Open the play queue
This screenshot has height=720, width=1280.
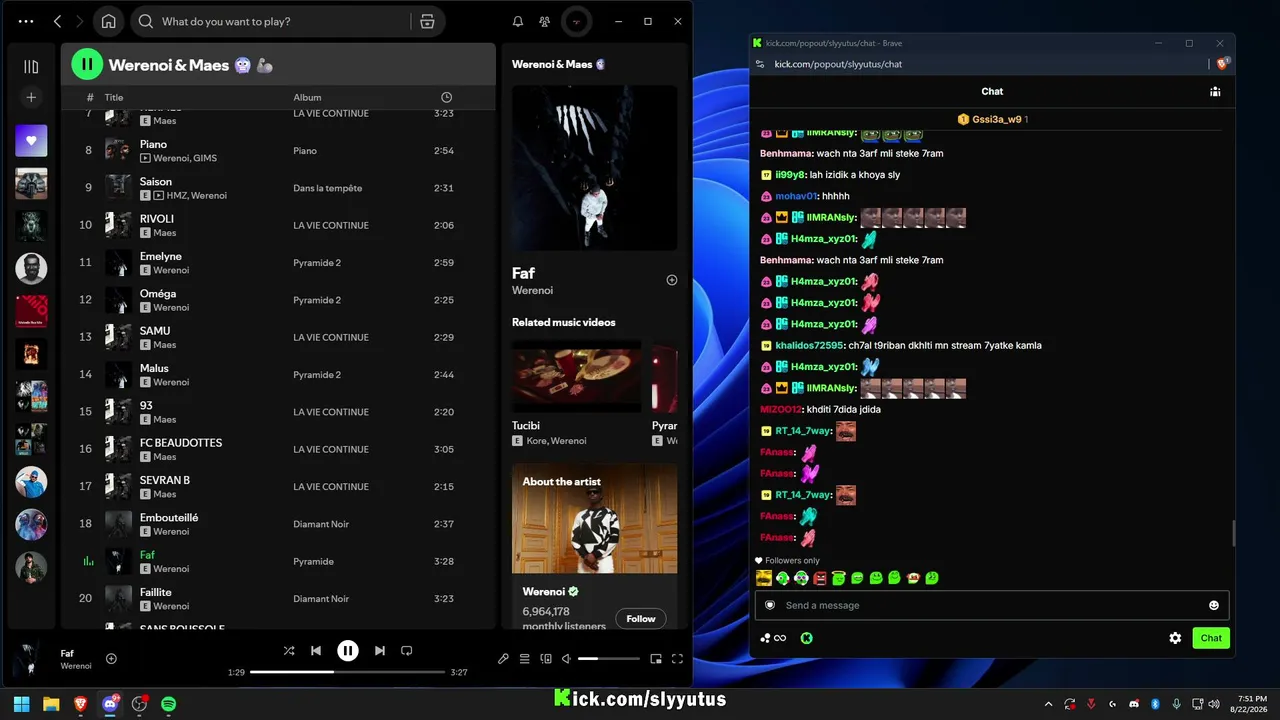[x=524, y=659]
